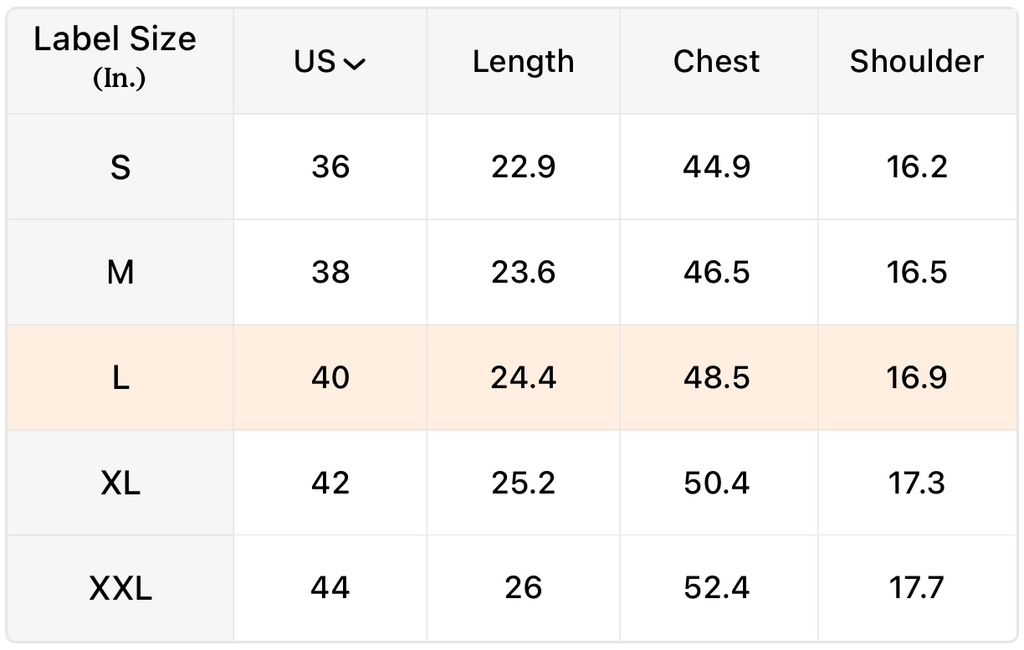Click the Length column header

(523, 62)
